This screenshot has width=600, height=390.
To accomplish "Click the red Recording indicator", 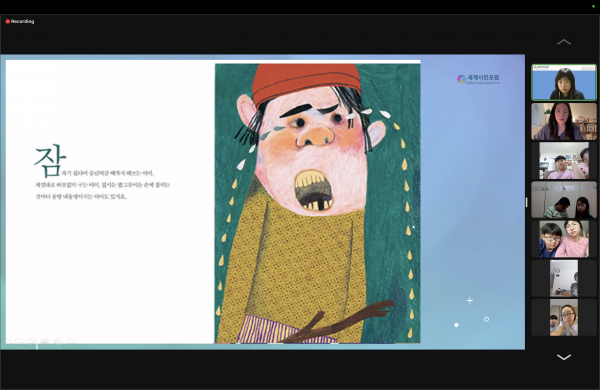I will click(20, 21).
